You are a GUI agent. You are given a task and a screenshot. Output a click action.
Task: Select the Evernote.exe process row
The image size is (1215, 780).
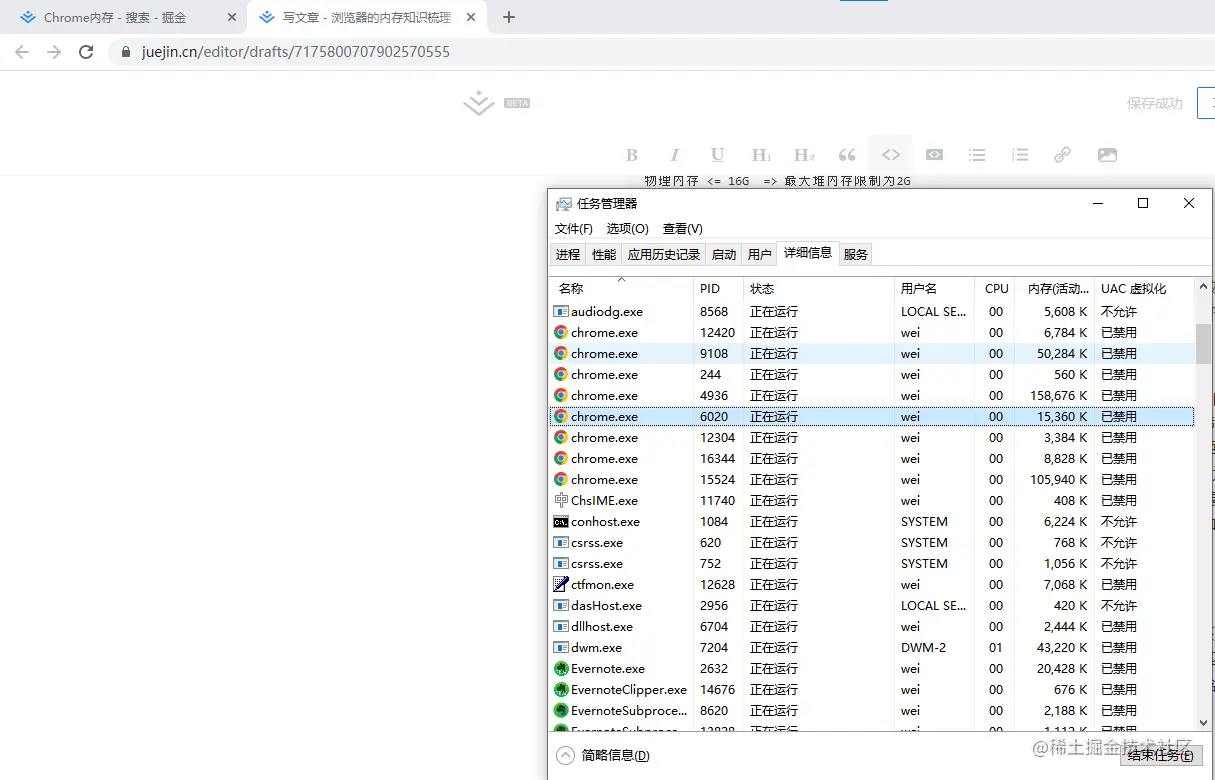[x=872, y=668]
